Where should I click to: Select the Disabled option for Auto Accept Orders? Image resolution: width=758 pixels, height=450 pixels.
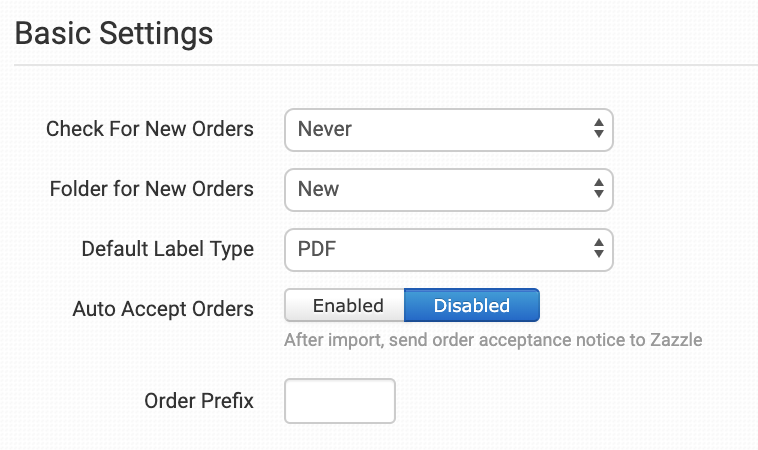471,306
